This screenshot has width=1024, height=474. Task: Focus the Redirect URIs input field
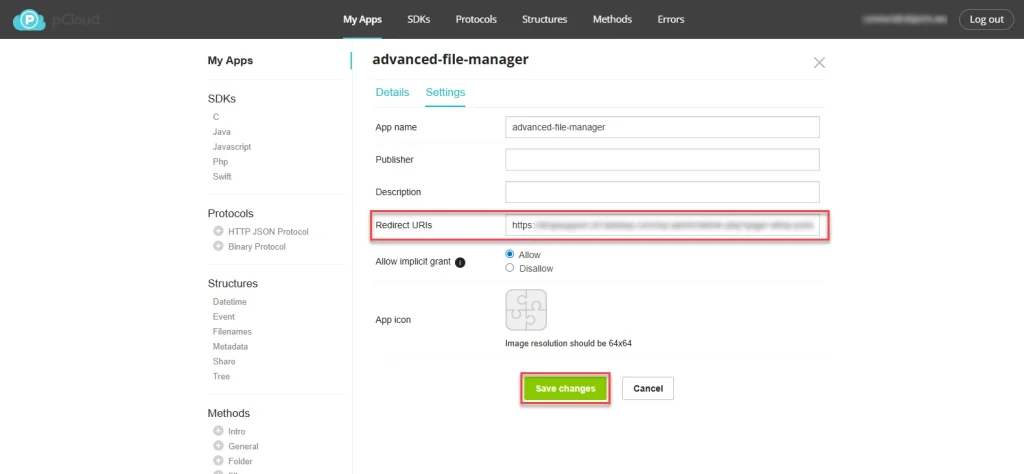662,225
